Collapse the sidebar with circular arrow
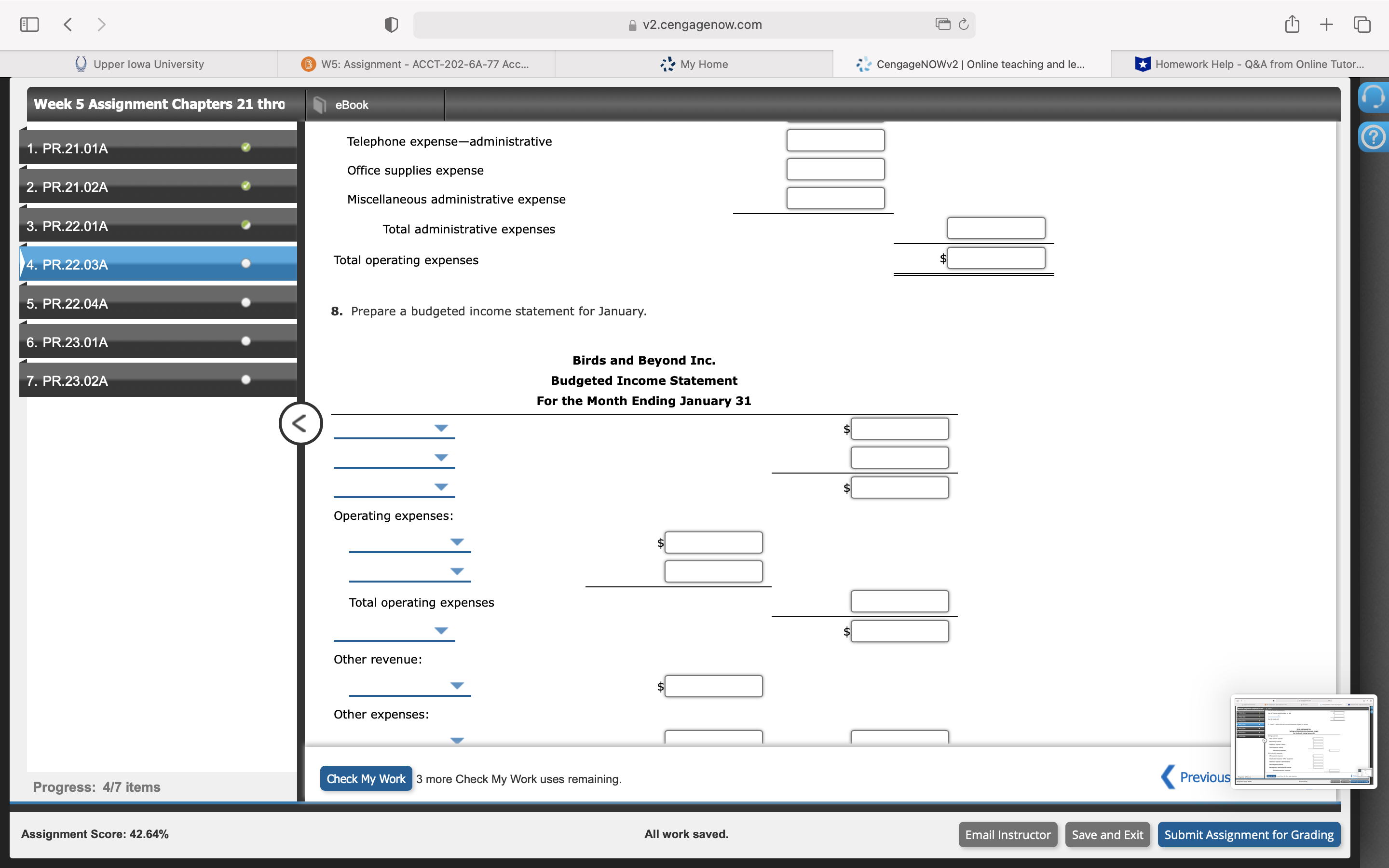Image resolution: width=1389 pixels, height=868 pixels. pos(300,424)
